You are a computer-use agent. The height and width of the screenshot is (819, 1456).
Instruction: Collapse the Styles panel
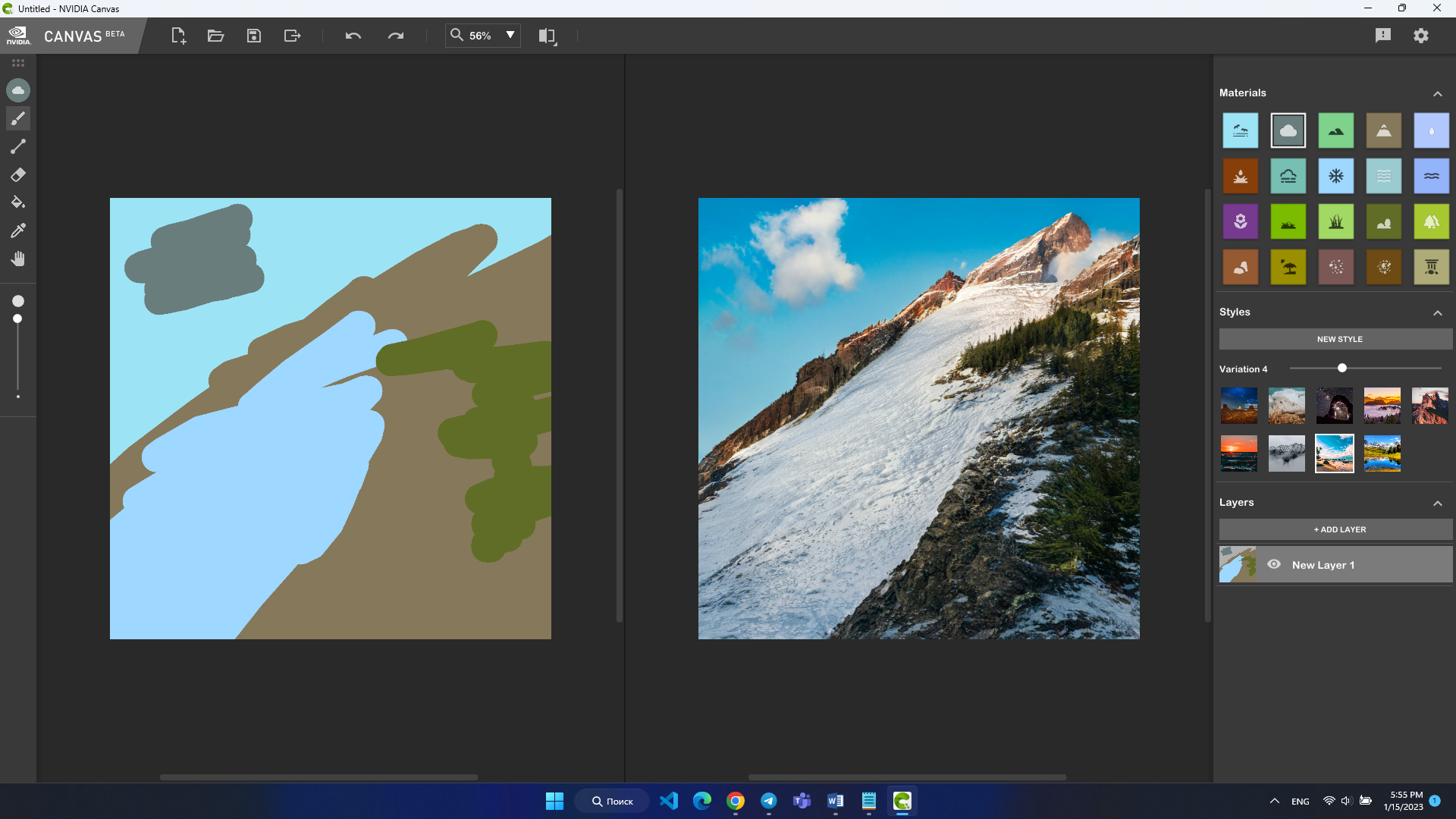(1437, 312)
